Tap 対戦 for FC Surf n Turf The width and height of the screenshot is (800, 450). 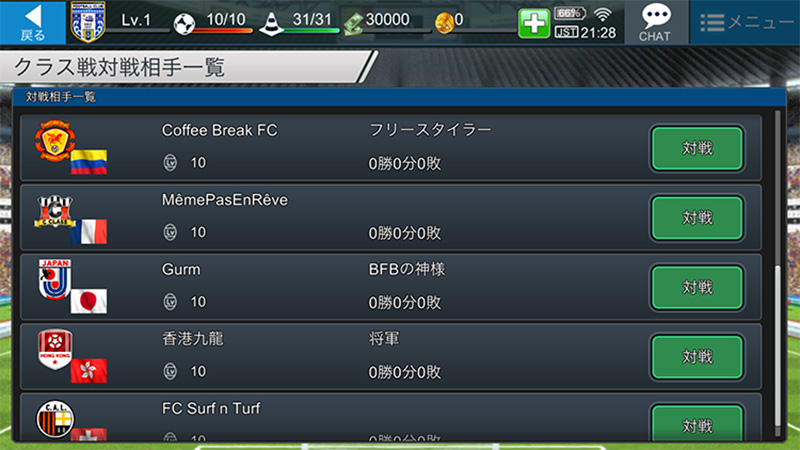click(x=697, y=423)
